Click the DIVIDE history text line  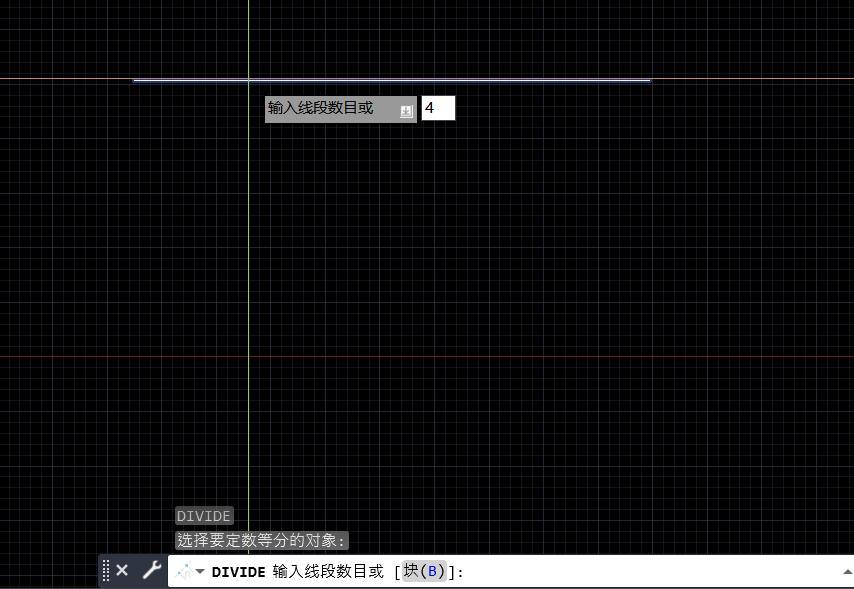click(x=204, y=515)
